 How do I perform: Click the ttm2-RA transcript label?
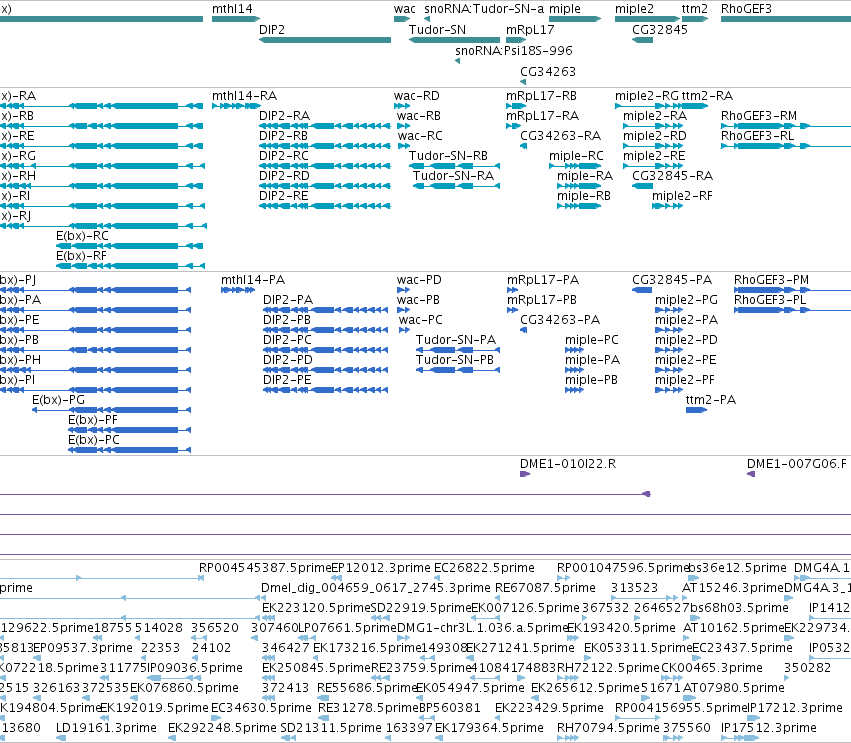click(707, 96)
